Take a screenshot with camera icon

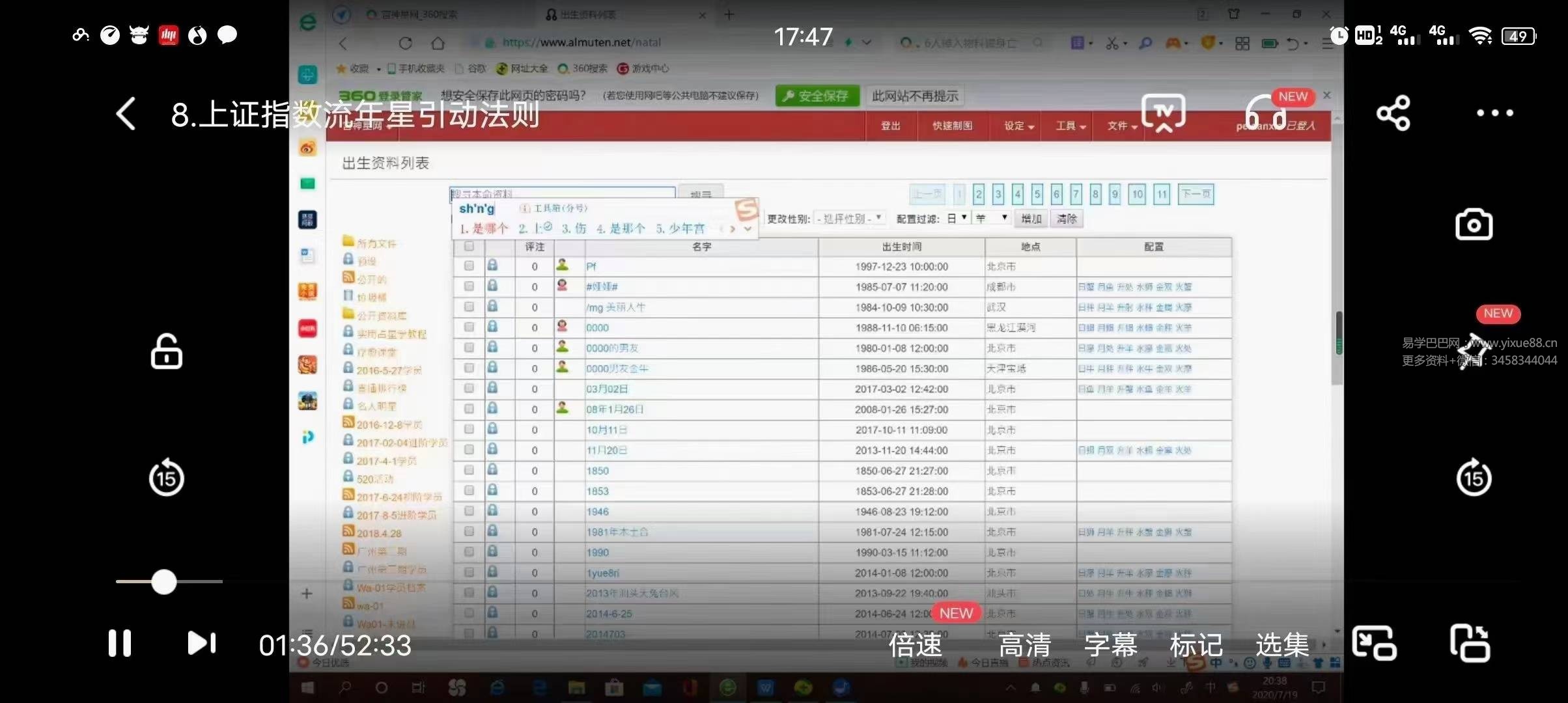click(1474, 225)
